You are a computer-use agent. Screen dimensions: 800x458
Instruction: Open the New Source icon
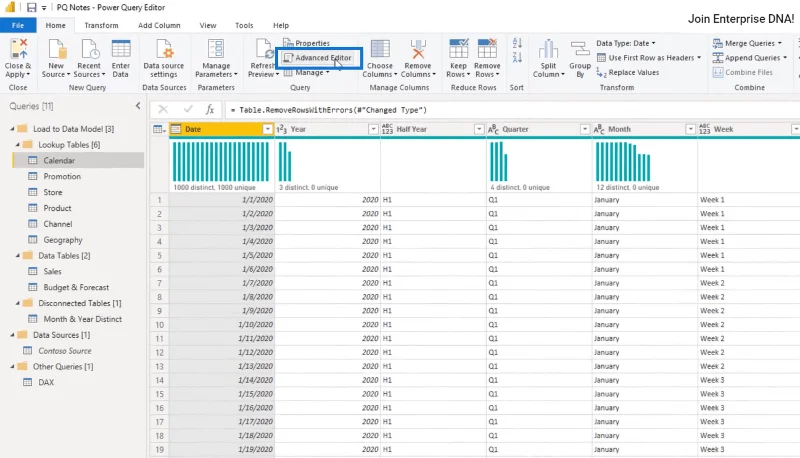coord(56,49)
